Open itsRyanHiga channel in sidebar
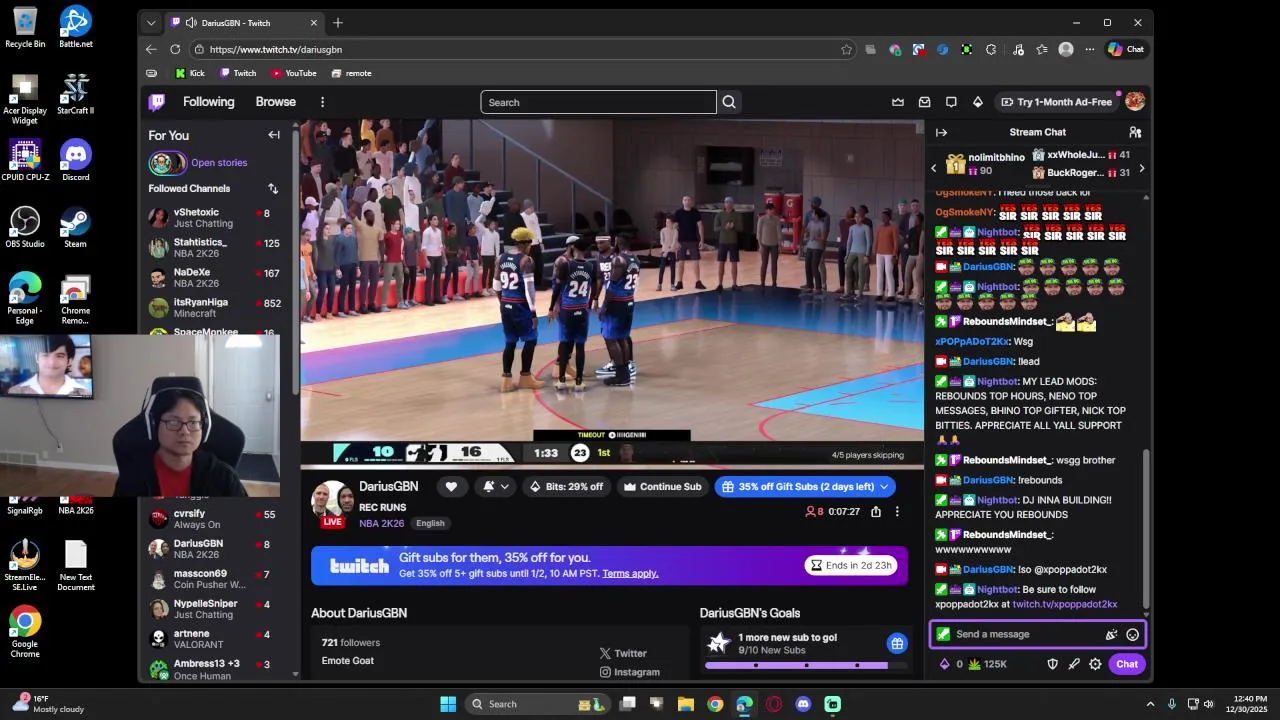1280x720 pixels. click(x=215, y=308)
